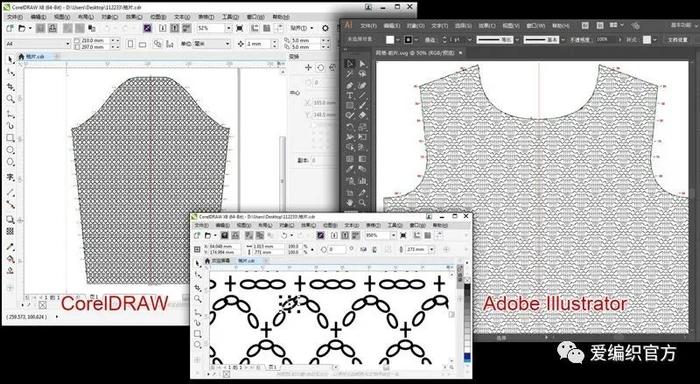Select the Rectangle tool in large CorelDRAW window

point(10,138)
